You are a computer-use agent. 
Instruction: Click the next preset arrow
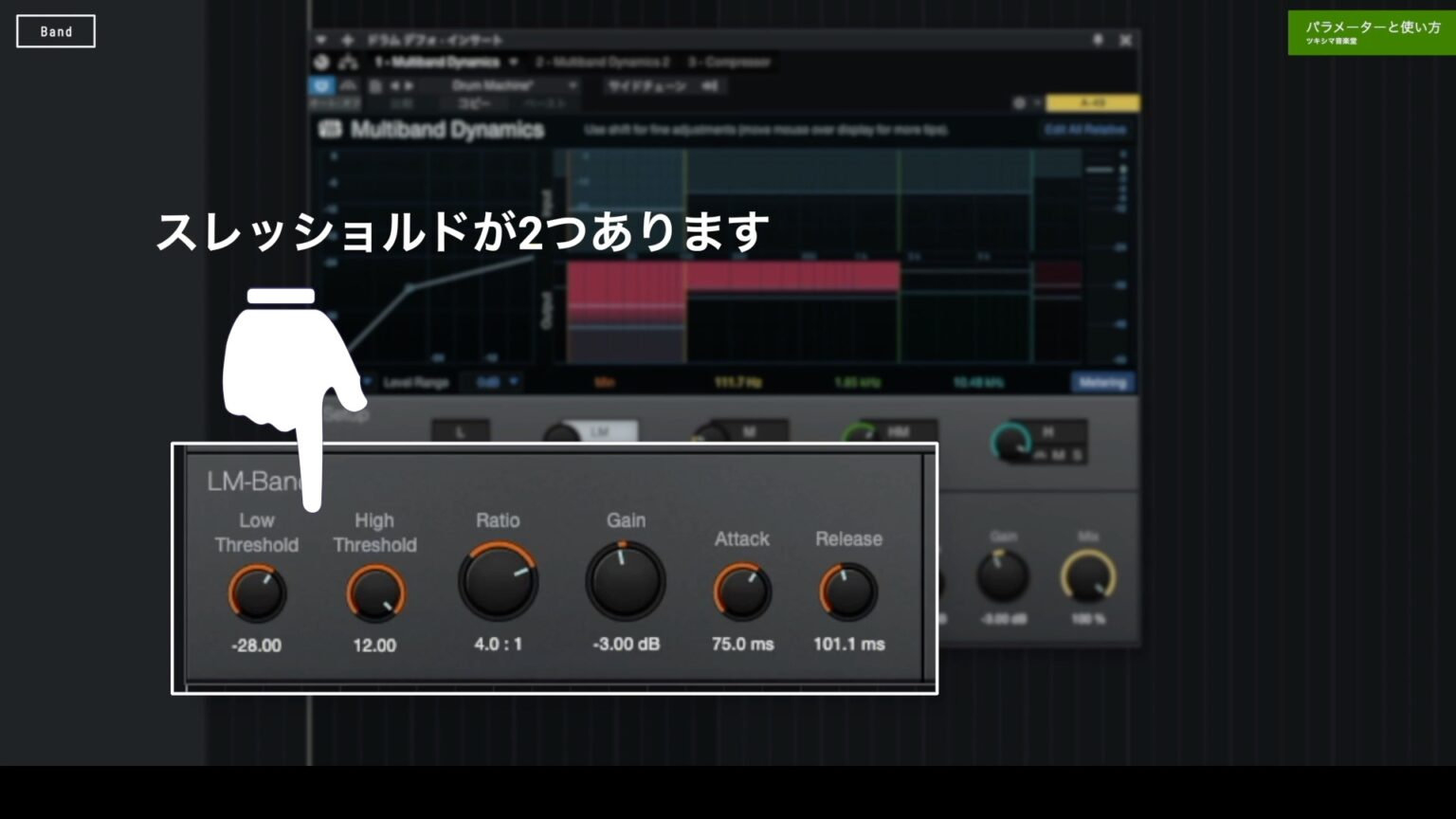pyautogui.click(x=408, y=85)
